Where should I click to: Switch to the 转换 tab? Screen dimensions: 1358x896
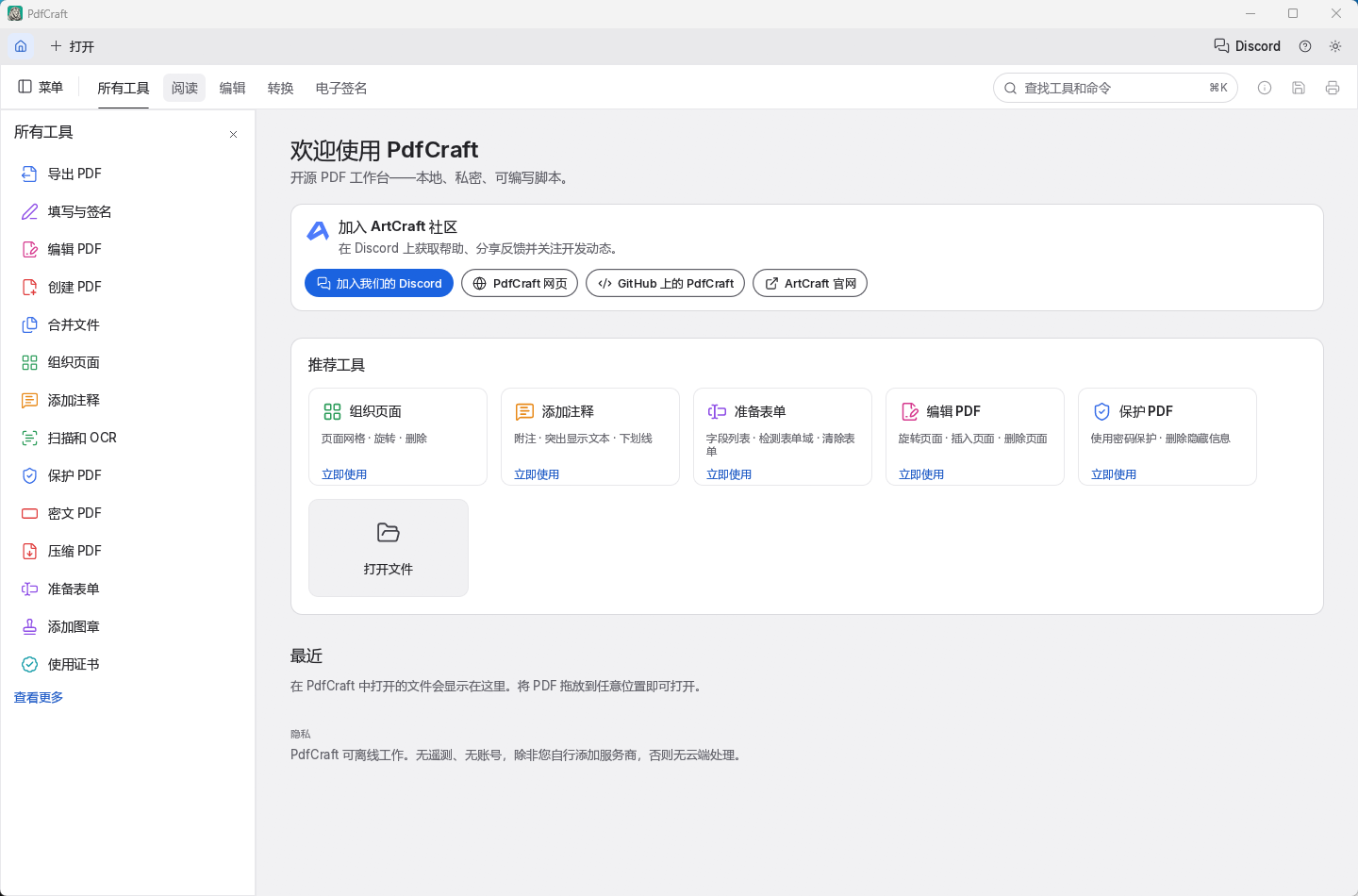(281, 88)
